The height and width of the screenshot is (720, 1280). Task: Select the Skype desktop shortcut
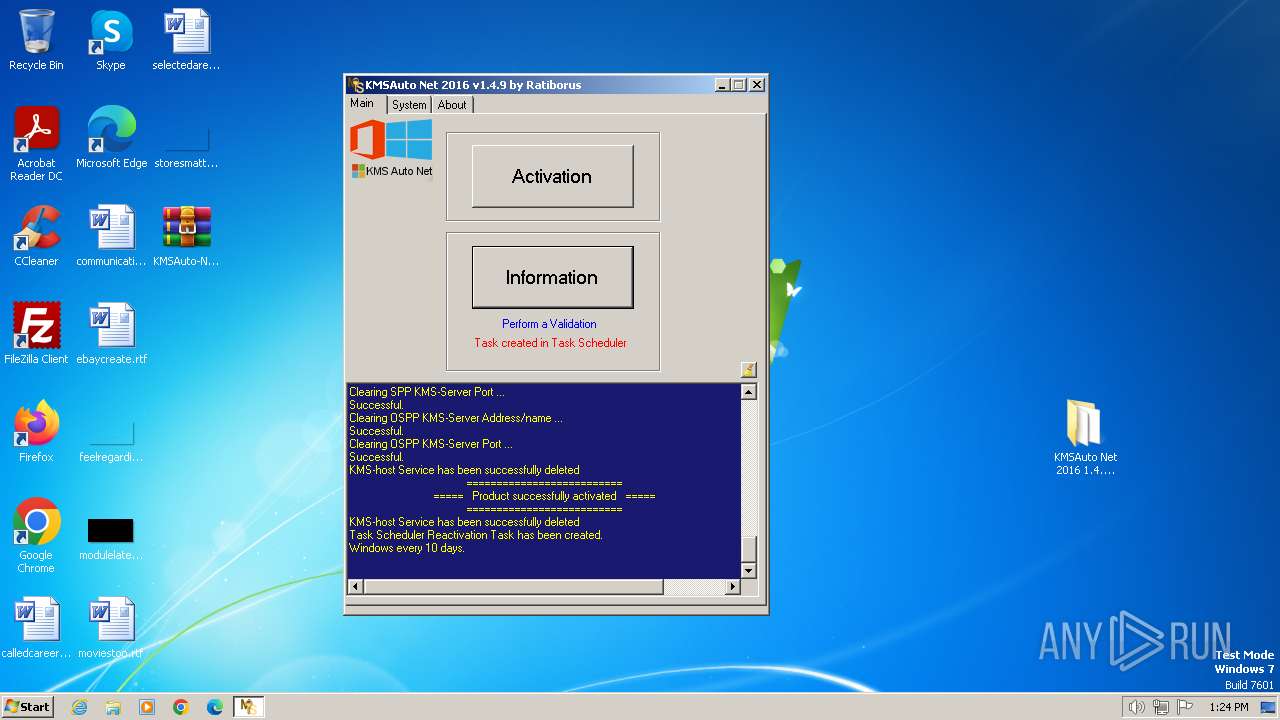(111, 40)
